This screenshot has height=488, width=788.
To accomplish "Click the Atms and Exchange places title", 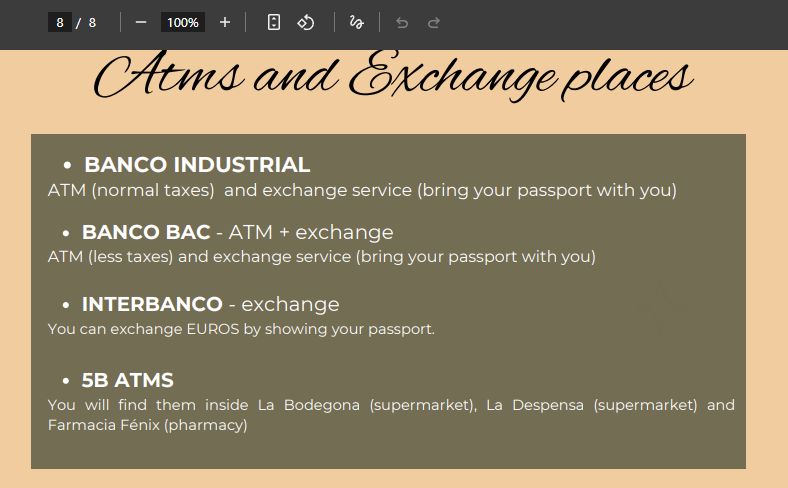I will [393, 76].
